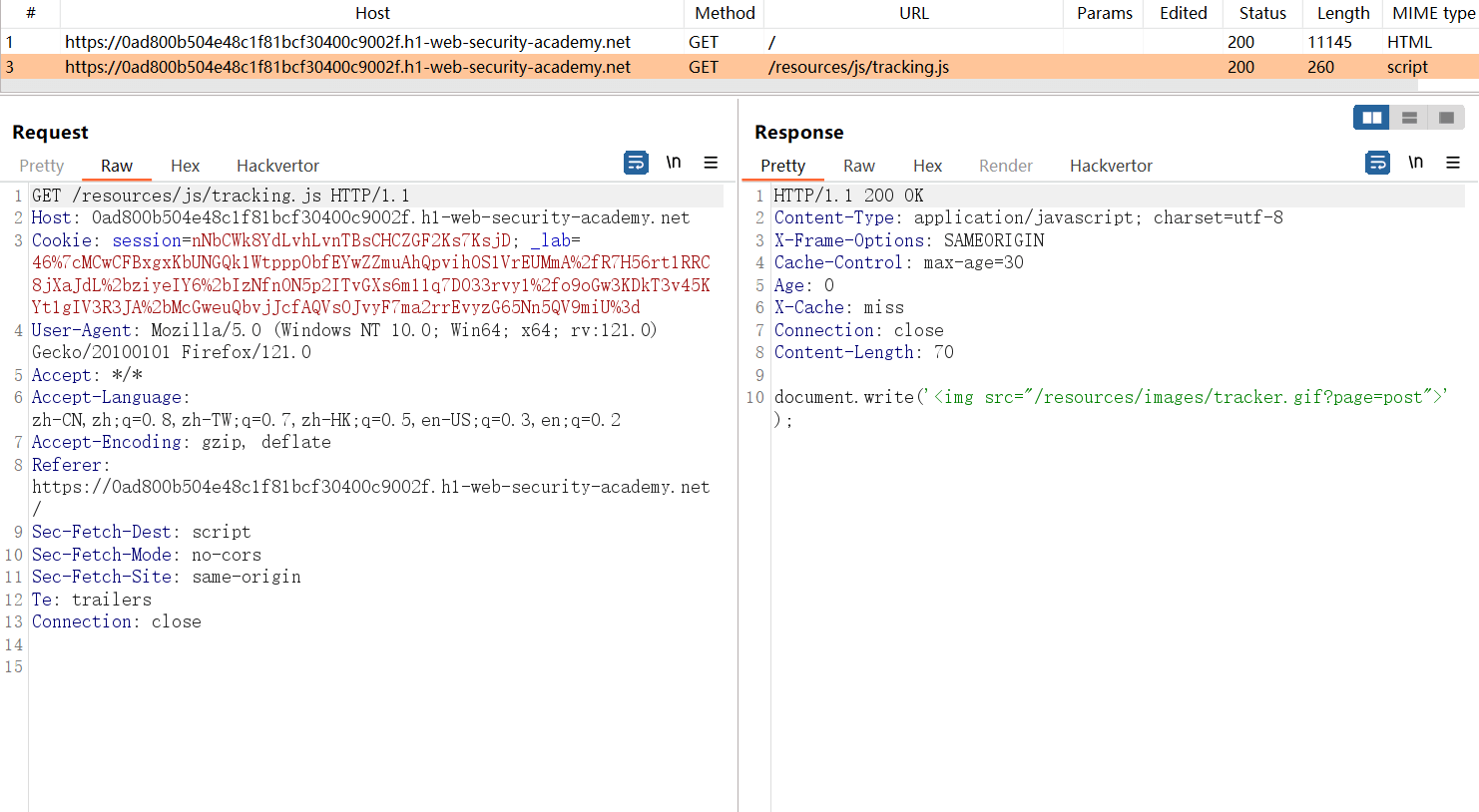Sort history by Length column header

[1342, 13]
